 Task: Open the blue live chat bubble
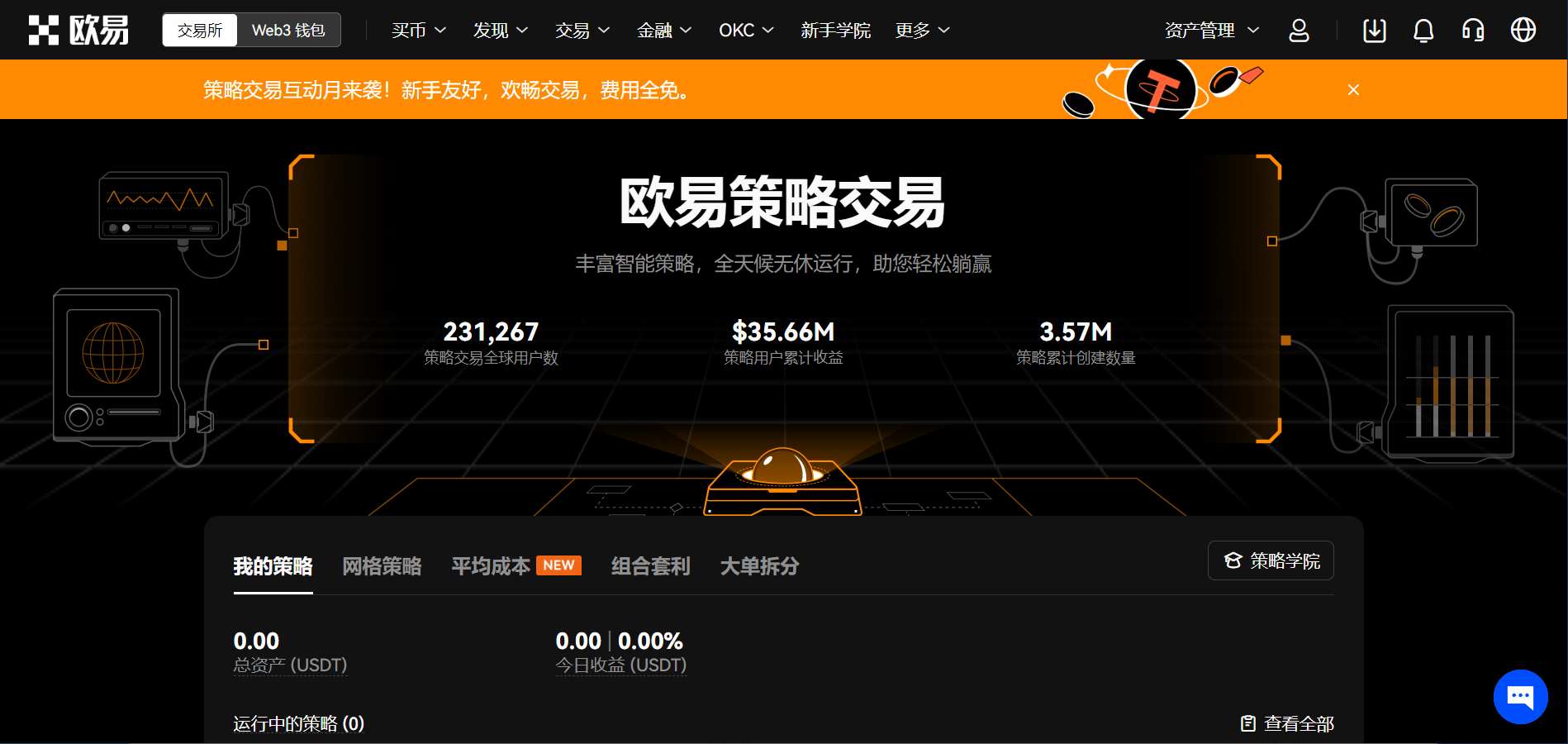pyautogui.click(x=1520, y=696)
